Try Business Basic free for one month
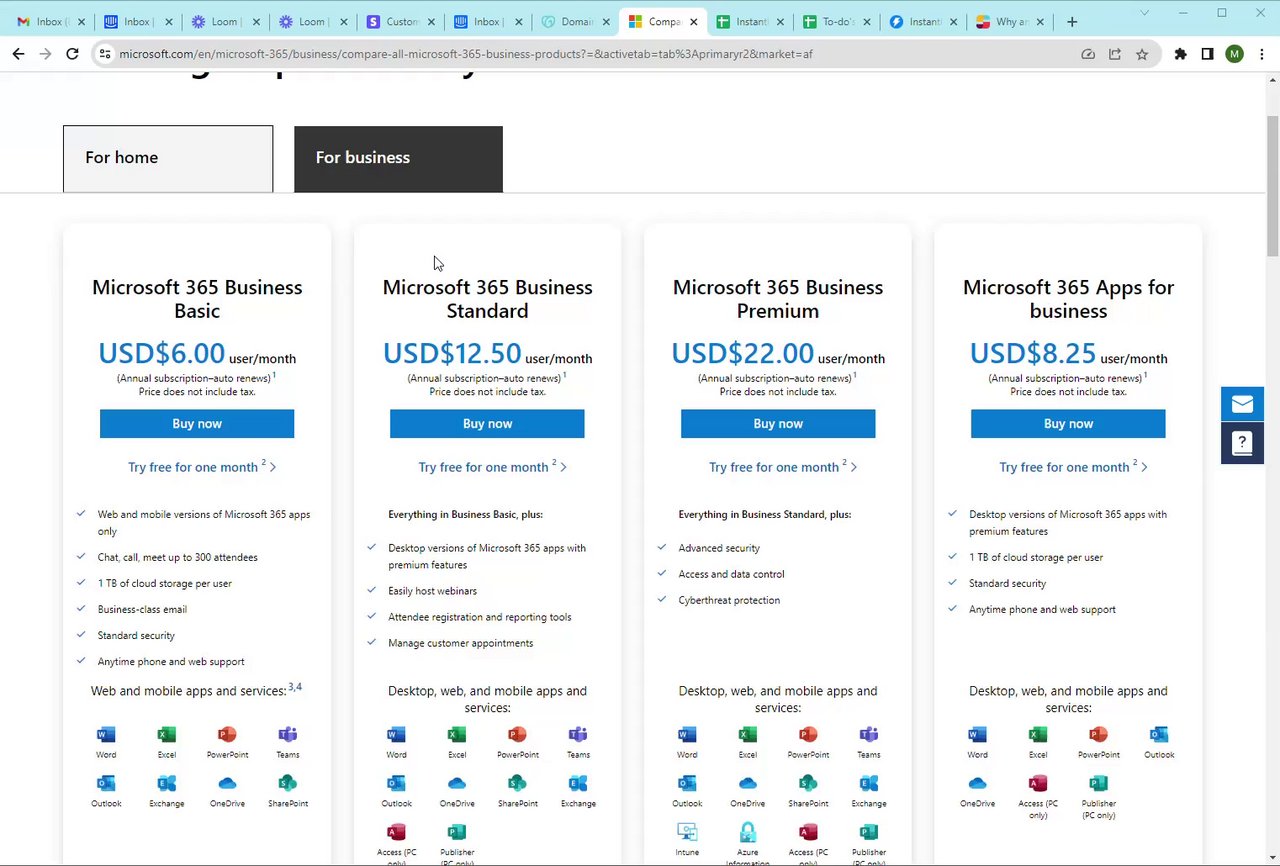The height and width of the screenshot is (866, 1280). (201, 467)
